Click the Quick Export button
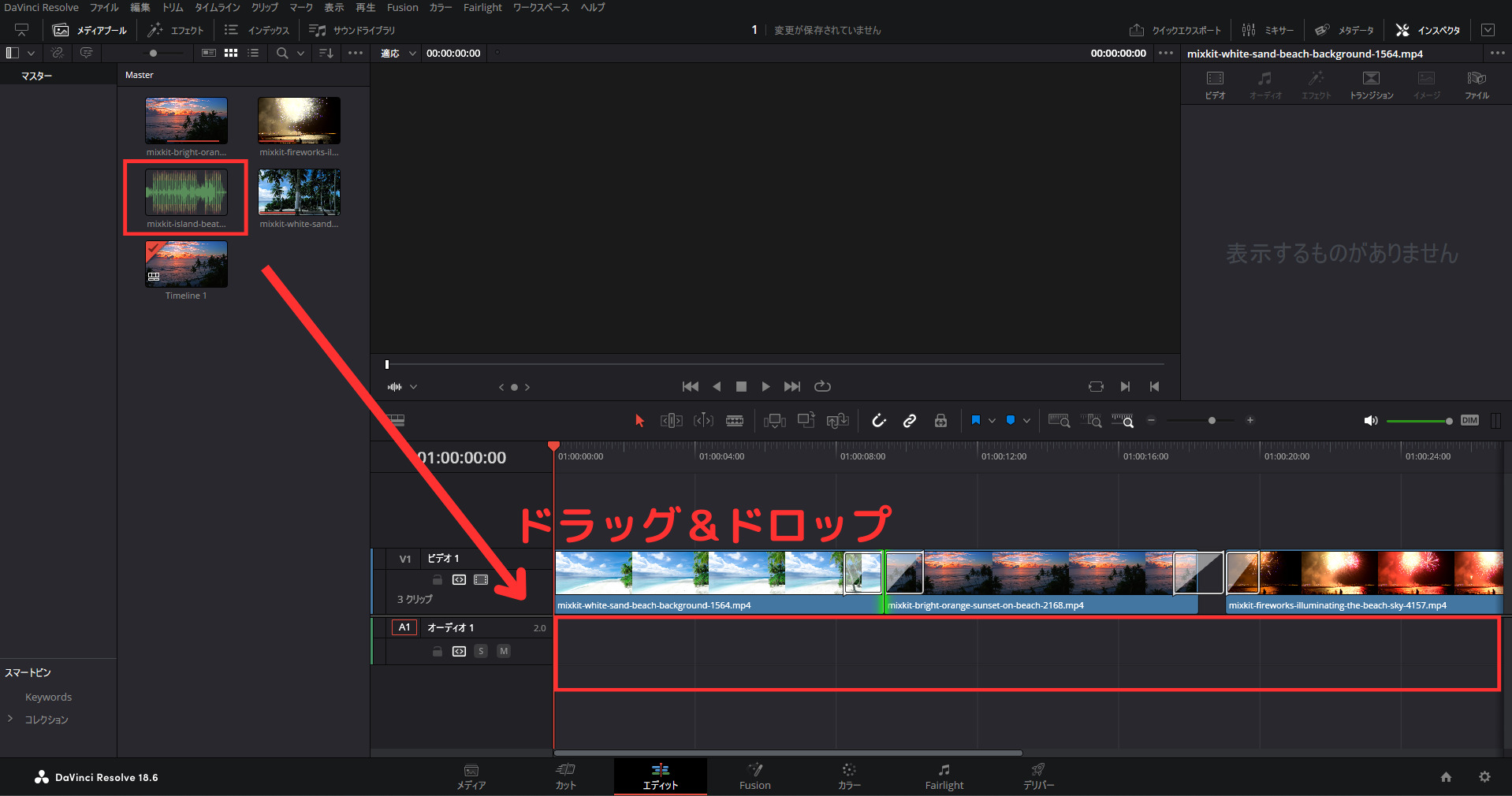1512x796 pixels. pos(1175,30)
